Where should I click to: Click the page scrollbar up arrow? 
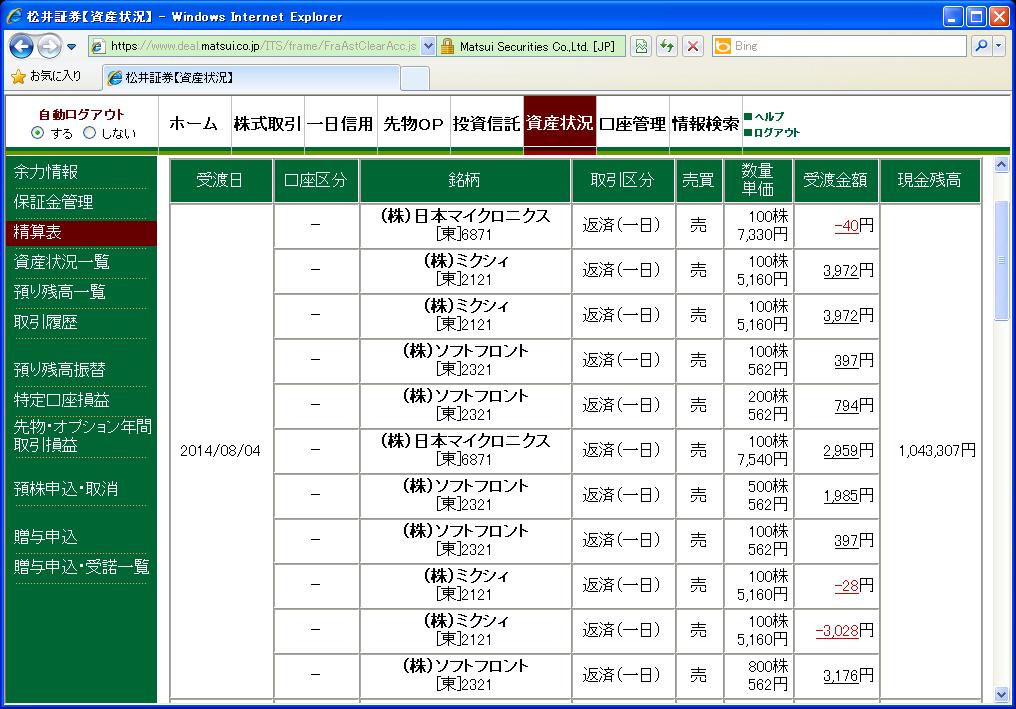1001,165
